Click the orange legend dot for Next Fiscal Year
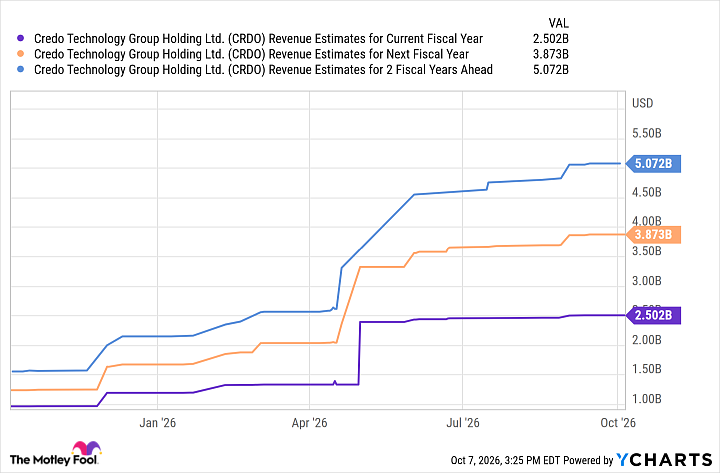Image resolution: width=720 pixels, height=473 pixels. [20, 54]
